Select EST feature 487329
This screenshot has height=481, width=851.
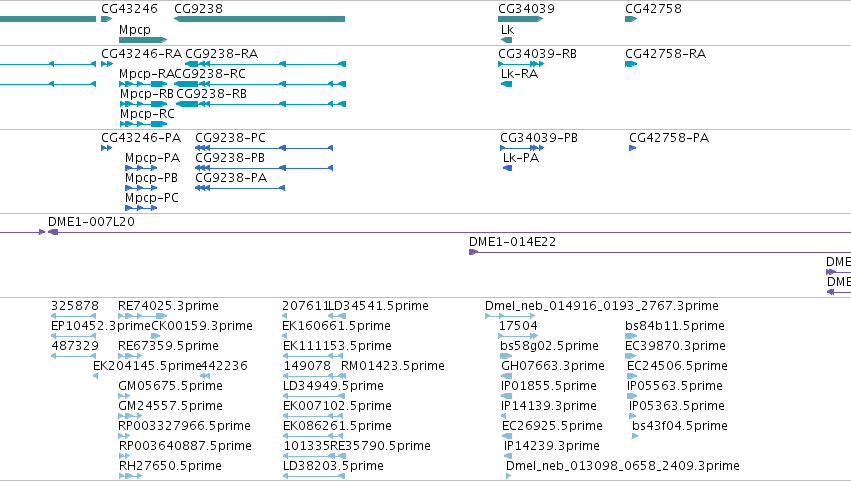(75, 346)
